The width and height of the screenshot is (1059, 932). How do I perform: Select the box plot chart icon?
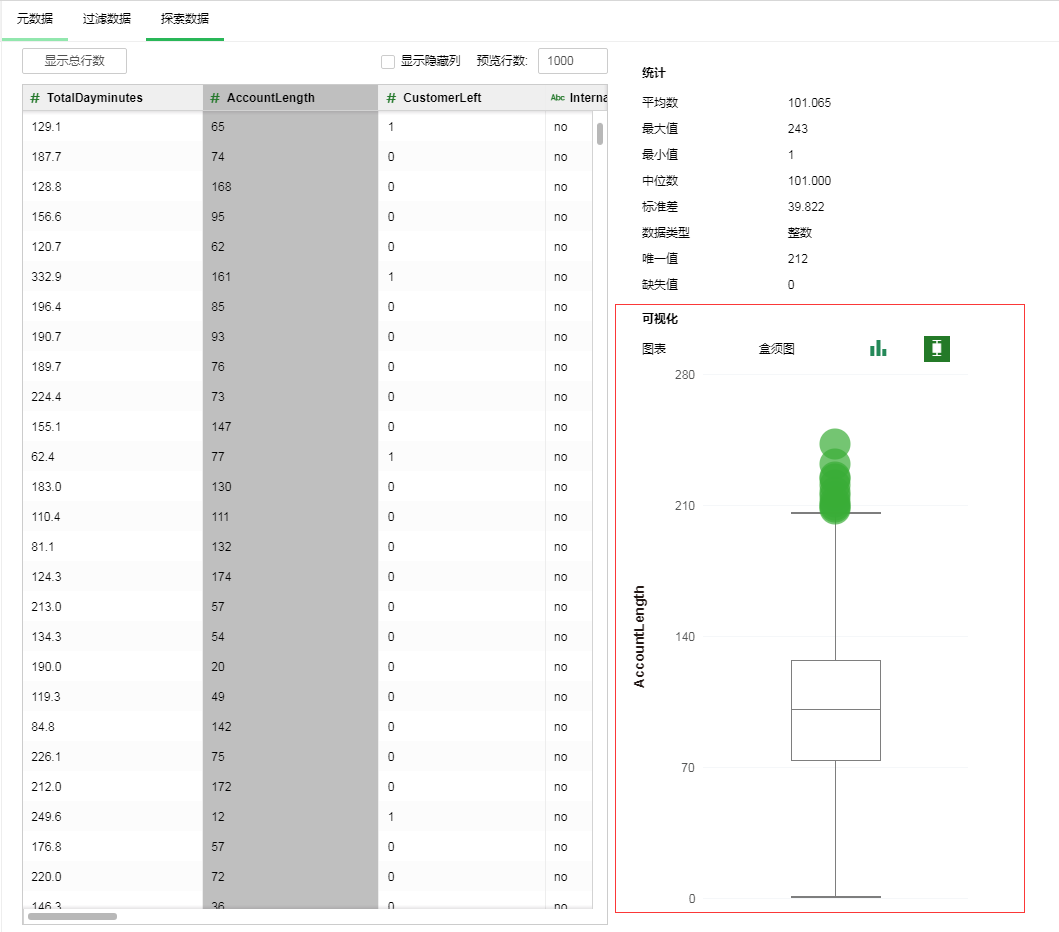point(937,348)
